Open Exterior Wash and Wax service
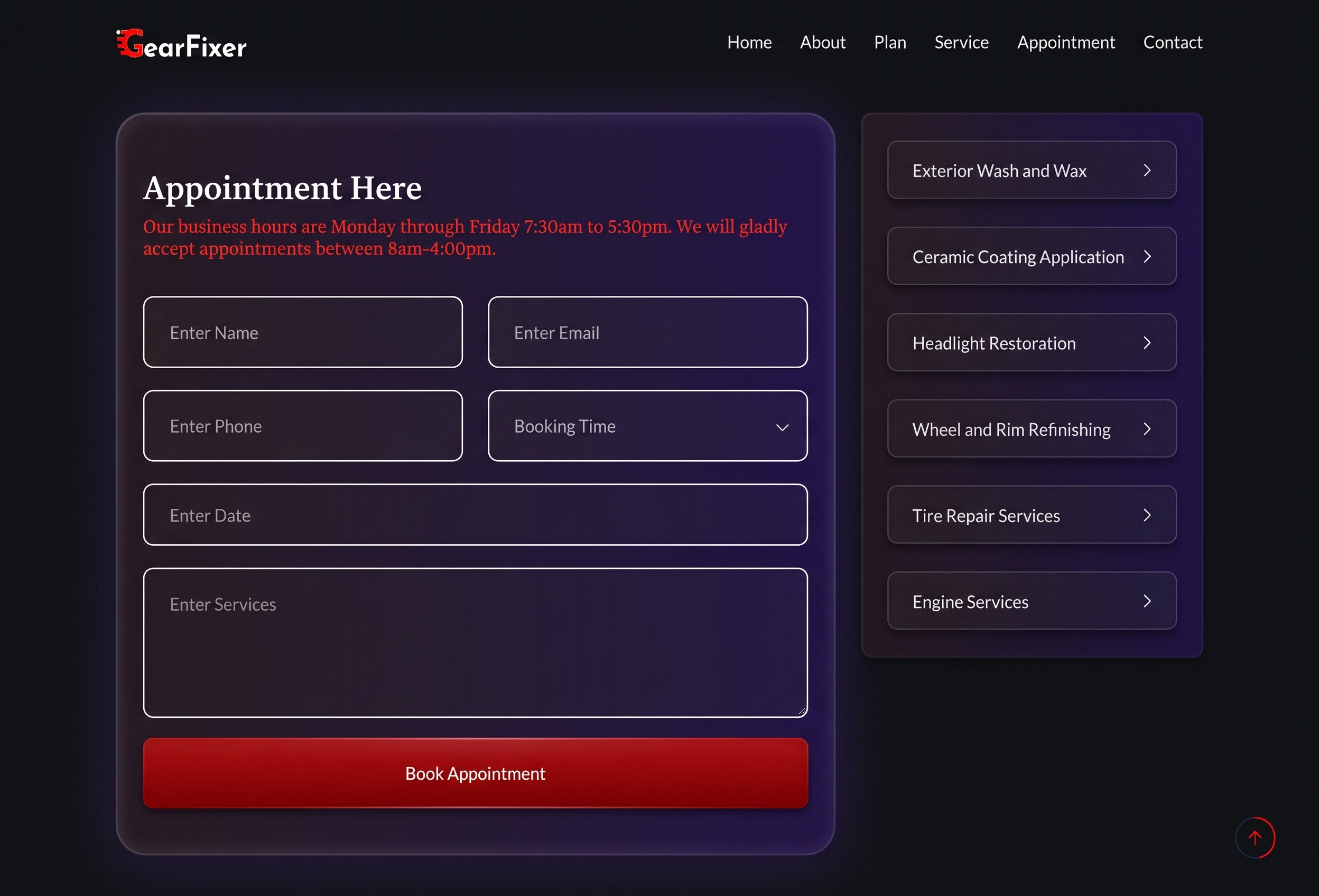This screenshot has width=1319, height=896. point(1032,170)
